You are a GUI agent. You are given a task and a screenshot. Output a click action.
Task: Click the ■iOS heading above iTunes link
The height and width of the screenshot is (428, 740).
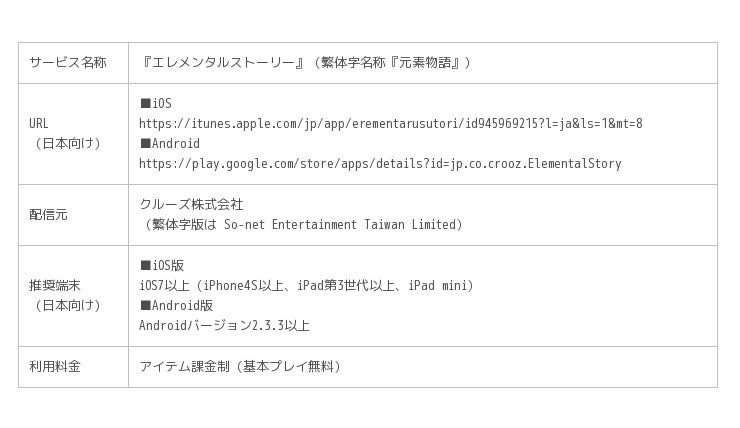[x=156, y=104]
